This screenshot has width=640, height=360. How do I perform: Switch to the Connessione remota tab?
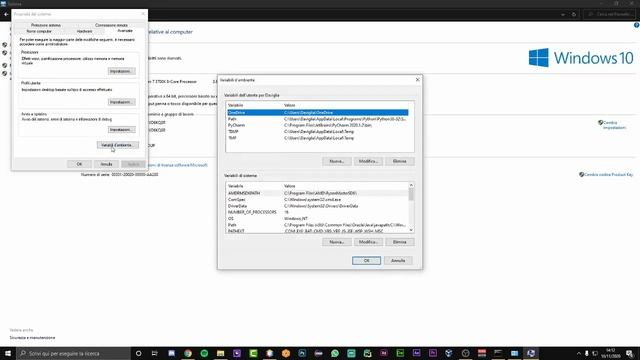[x=111, y=25]
